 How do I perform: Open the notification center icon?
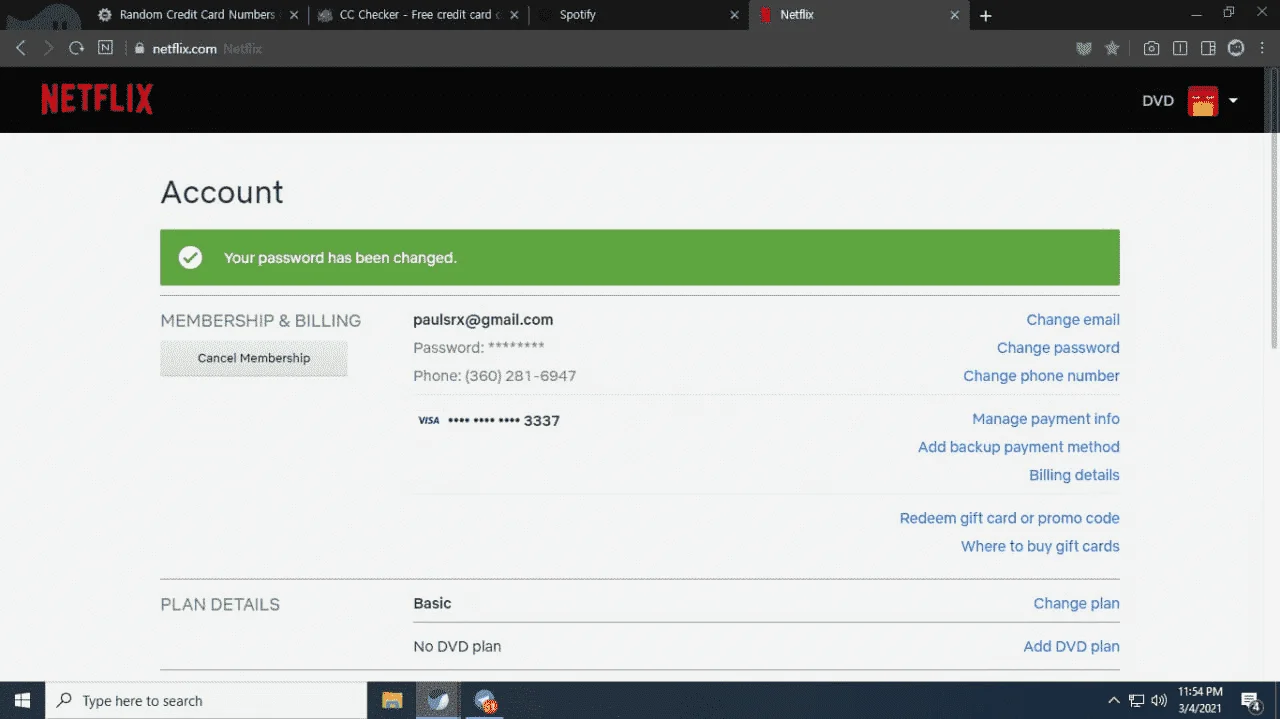(1251, 701)
